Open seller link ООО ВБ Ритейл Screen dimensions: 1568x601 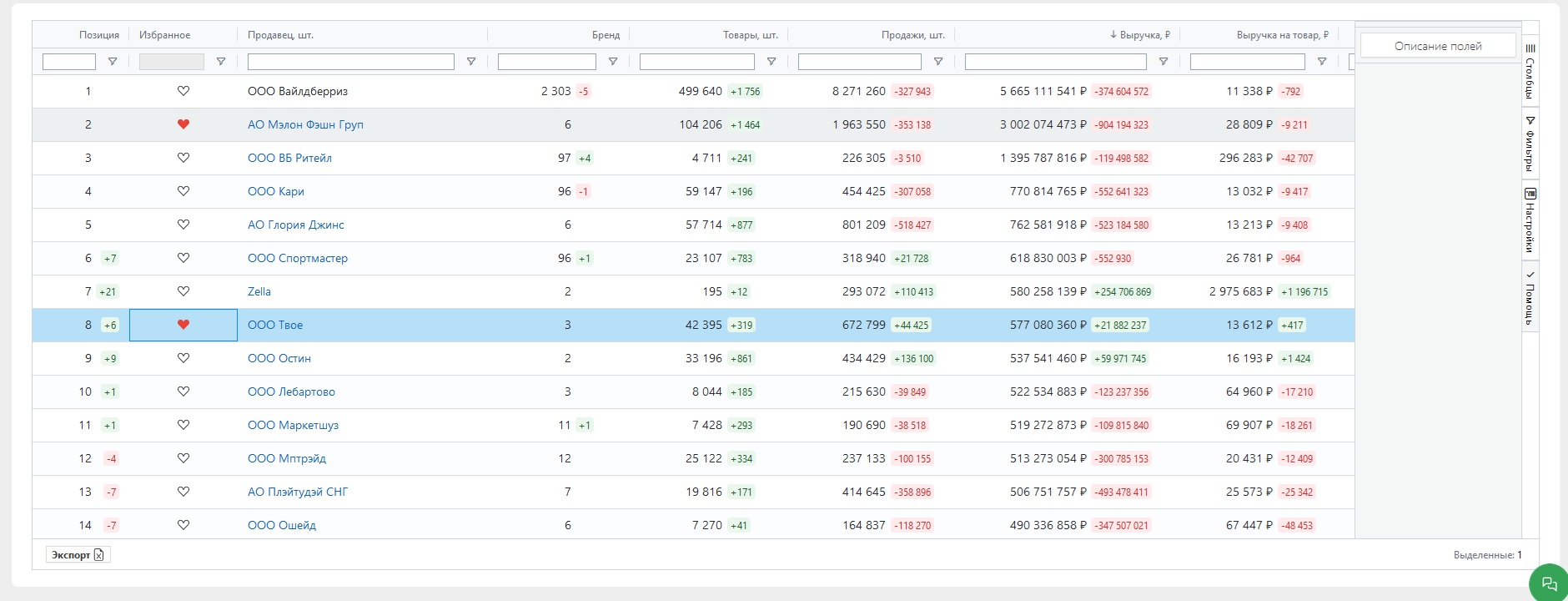[x=289, y=158]
